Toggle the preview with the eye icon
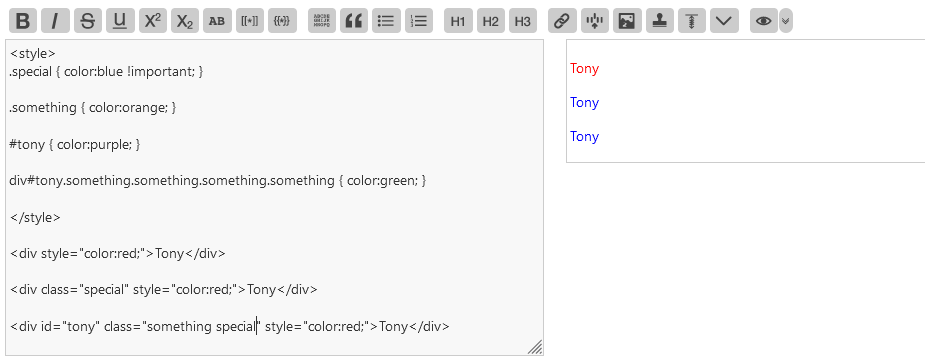This screenshot has height=362, width=925. [763, 21]
